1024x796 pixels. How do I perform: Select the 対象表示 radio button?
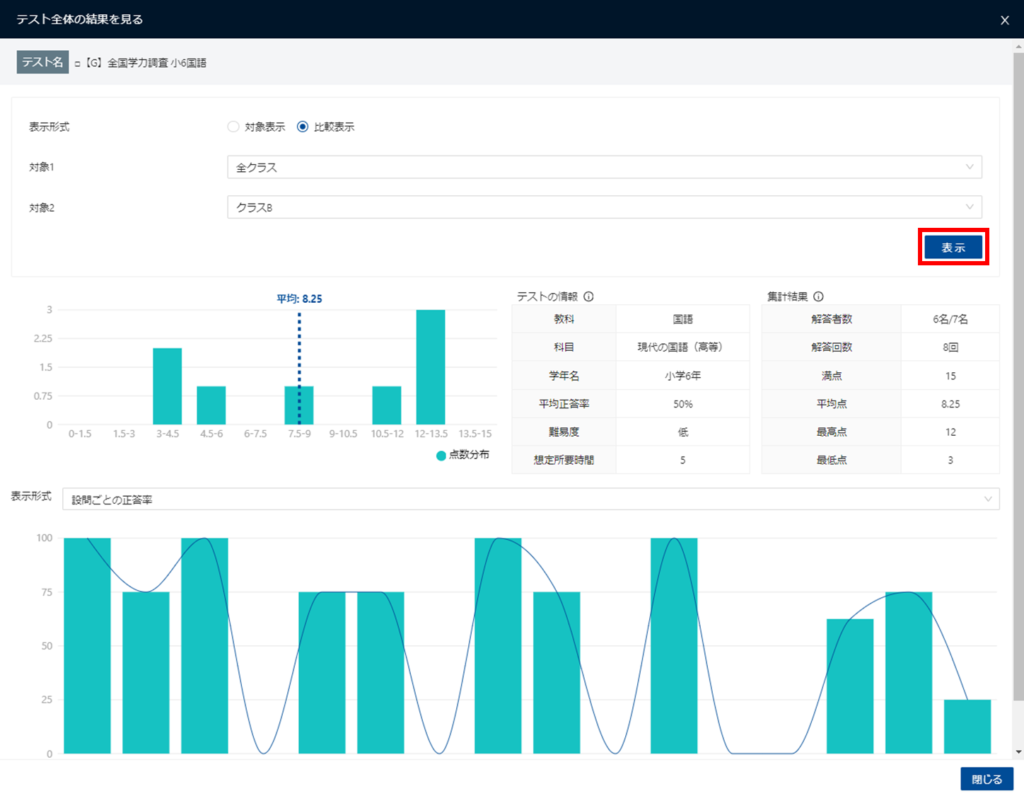pos(233,127)
